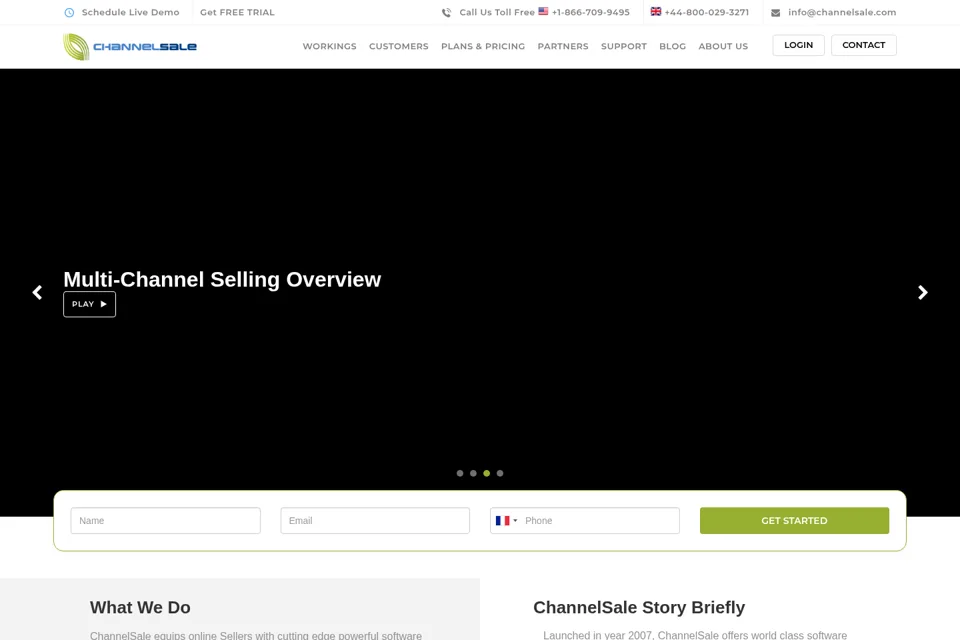This screenshot has height=640, width=960.
Task: Go to the Blog page
Action: coord(672,47)
